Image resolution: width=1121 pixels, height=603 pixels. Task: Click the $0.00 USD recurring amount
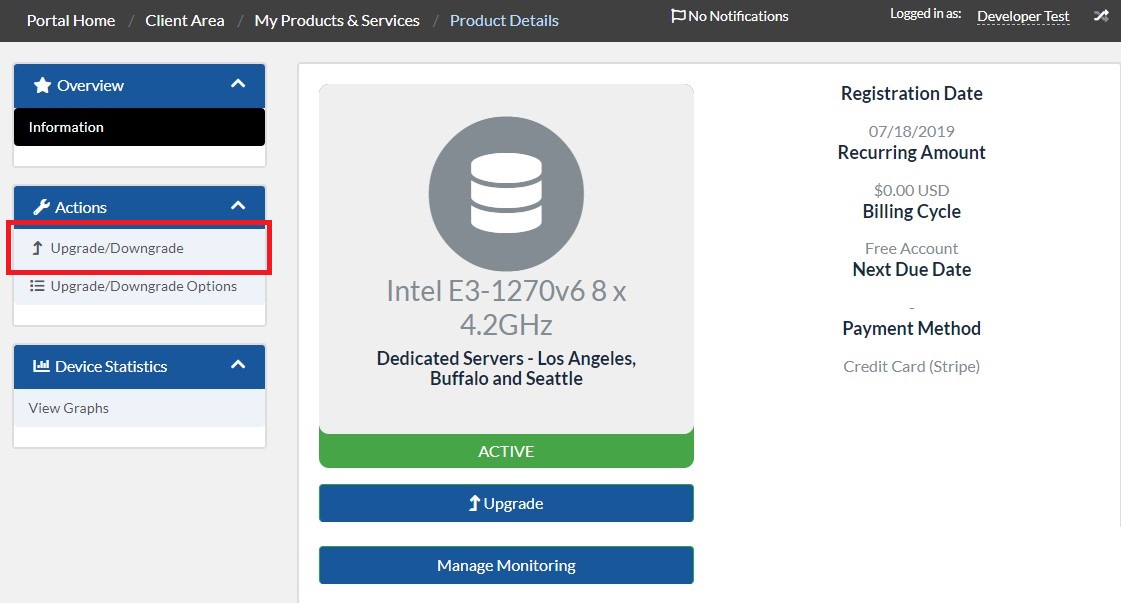point(912,190)
